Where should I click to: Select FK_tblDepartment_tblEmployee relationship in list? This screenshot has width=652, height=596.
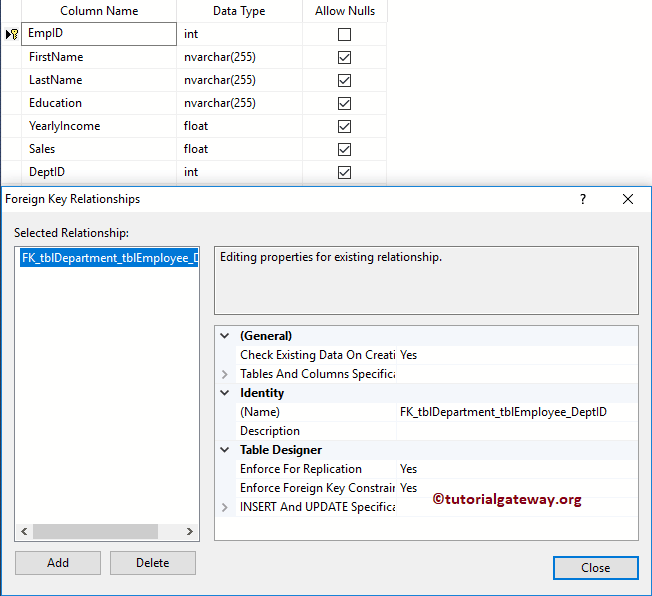109,258
